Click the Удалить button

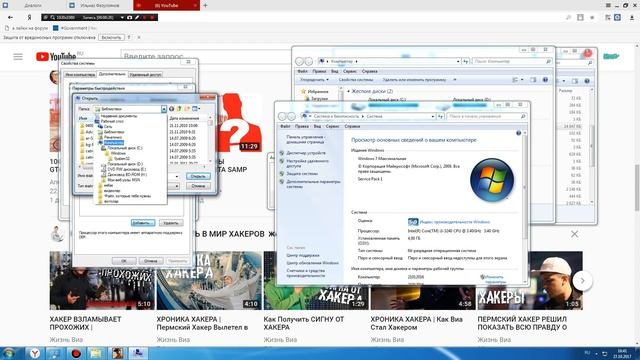pos(171,223)
